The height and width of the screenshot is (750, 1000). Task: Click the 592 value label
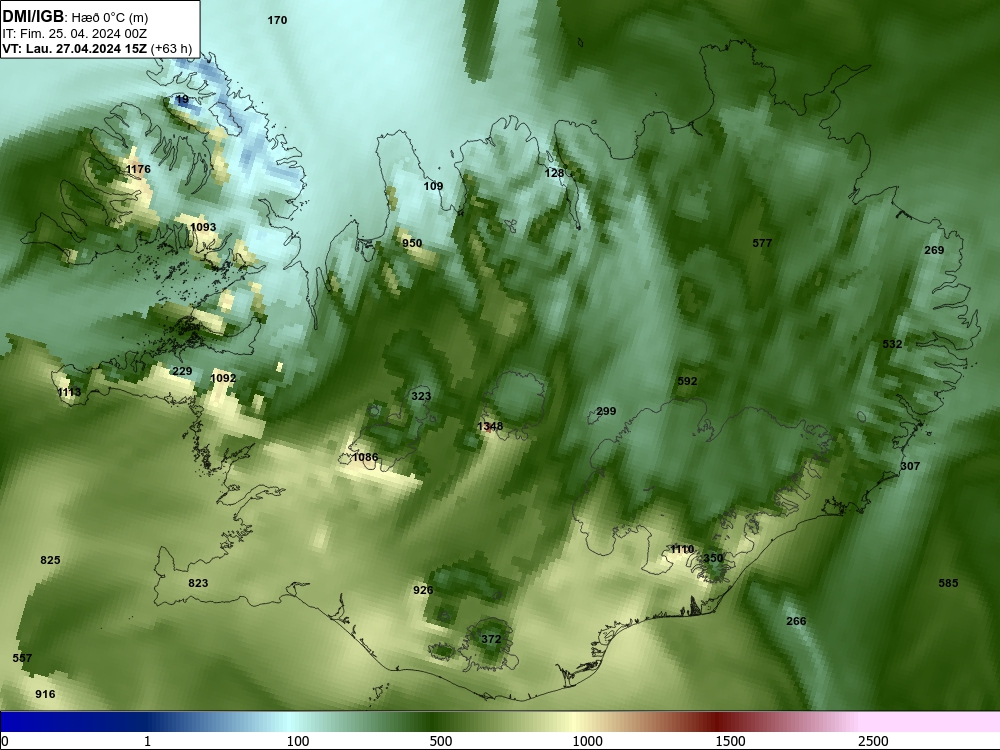tap(687, 381)
